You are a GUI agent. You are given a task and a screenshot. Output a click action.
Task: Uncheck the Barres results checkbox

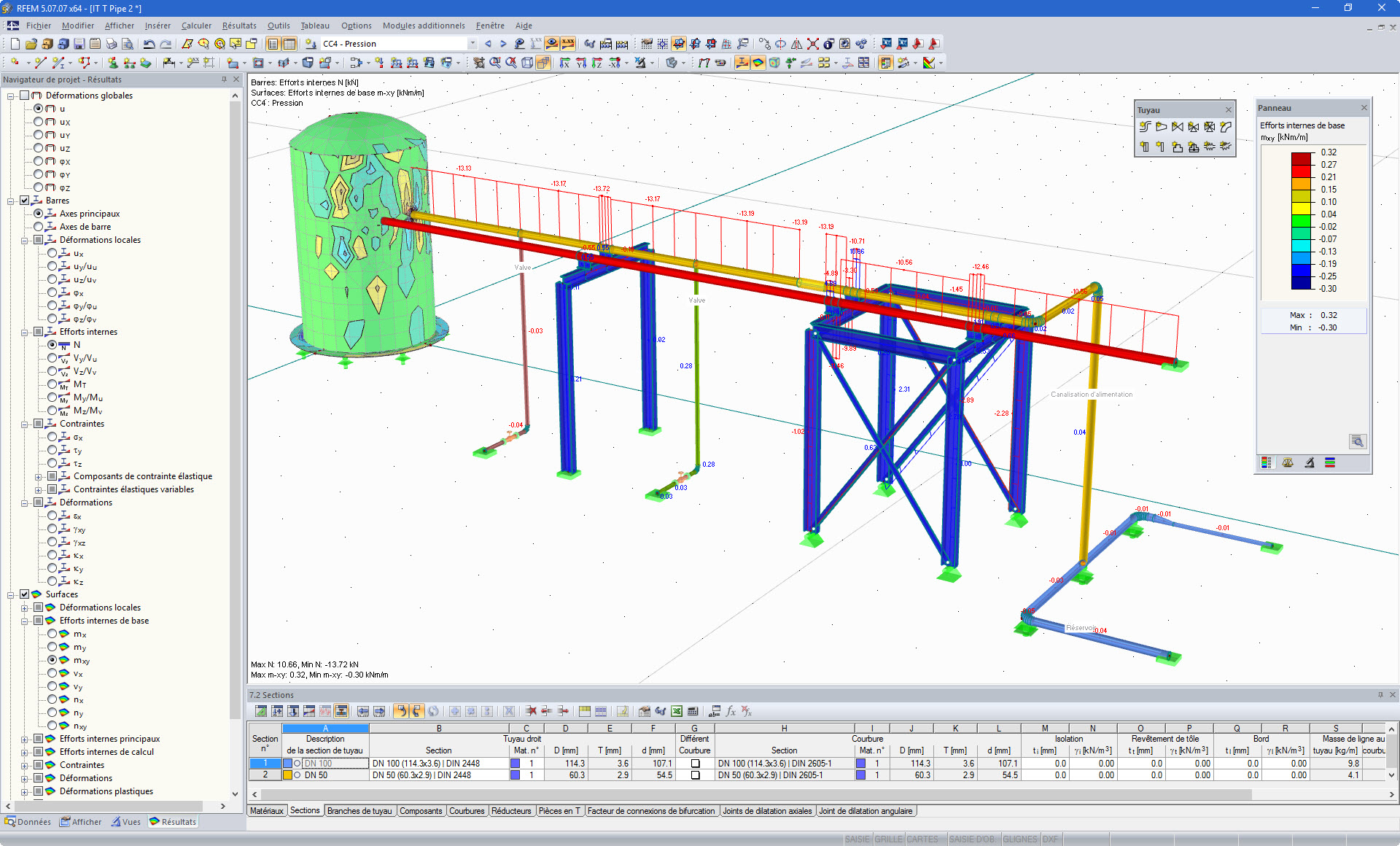click(x=25, y=201)
